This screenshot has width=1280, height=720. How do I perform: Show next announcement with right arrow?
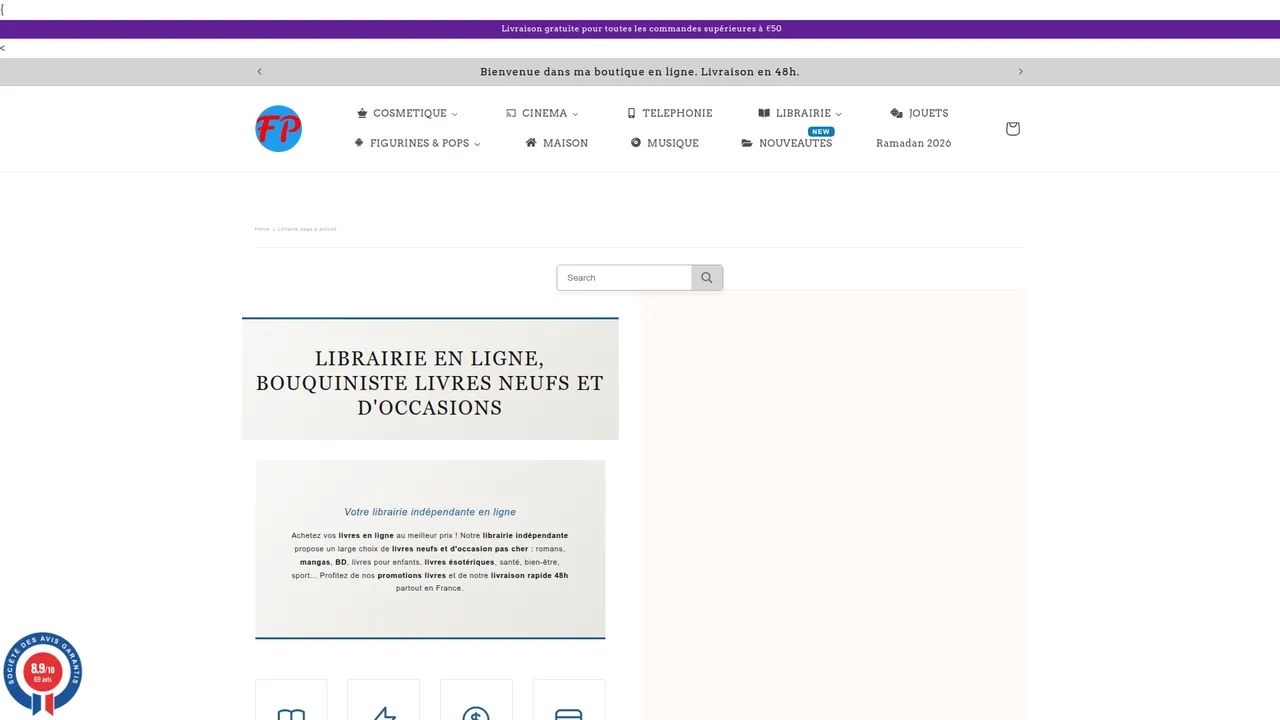[1020, 72]
